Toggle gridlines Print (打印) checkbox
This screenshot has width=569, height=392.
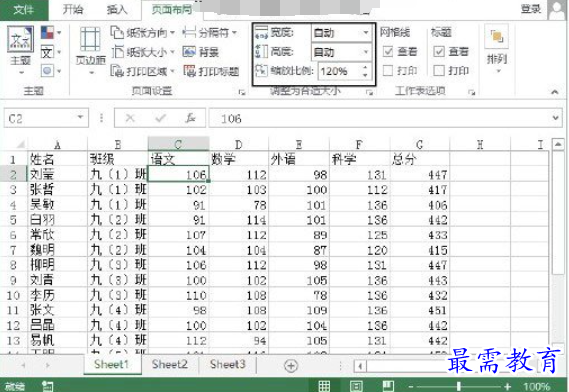pos(388,70)
